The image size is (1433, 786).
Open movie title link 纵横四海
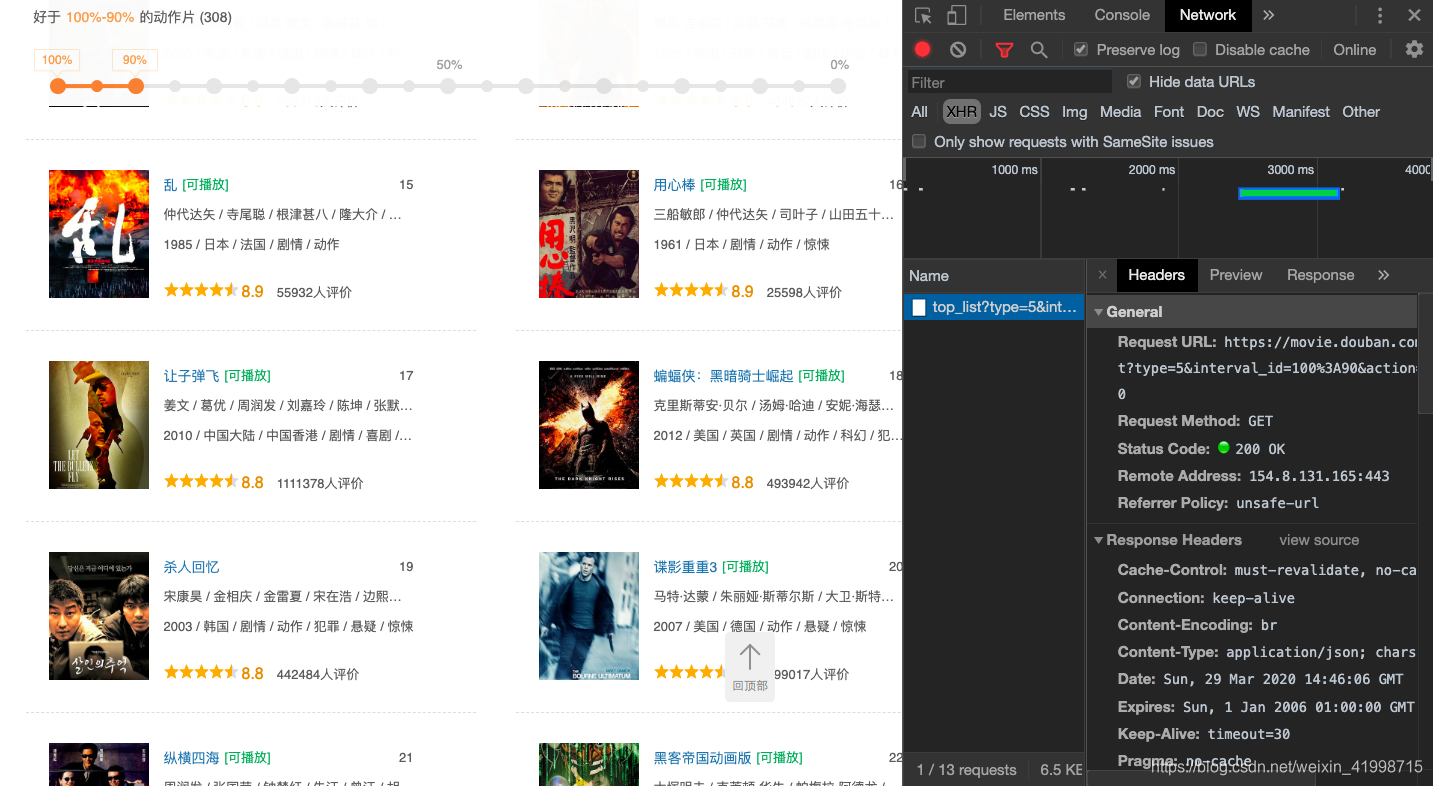[x=191, y=758]
